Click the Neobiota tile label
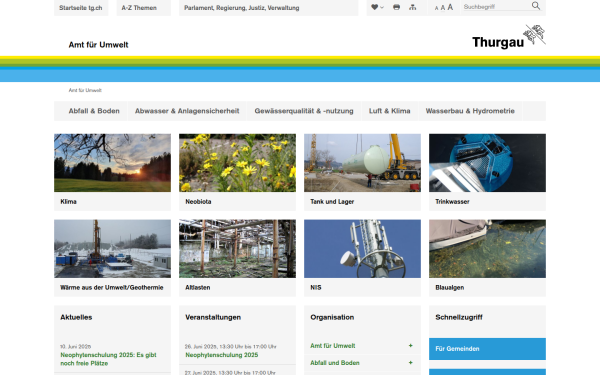This screenshot has height=375, width=600. click(198, 202)
